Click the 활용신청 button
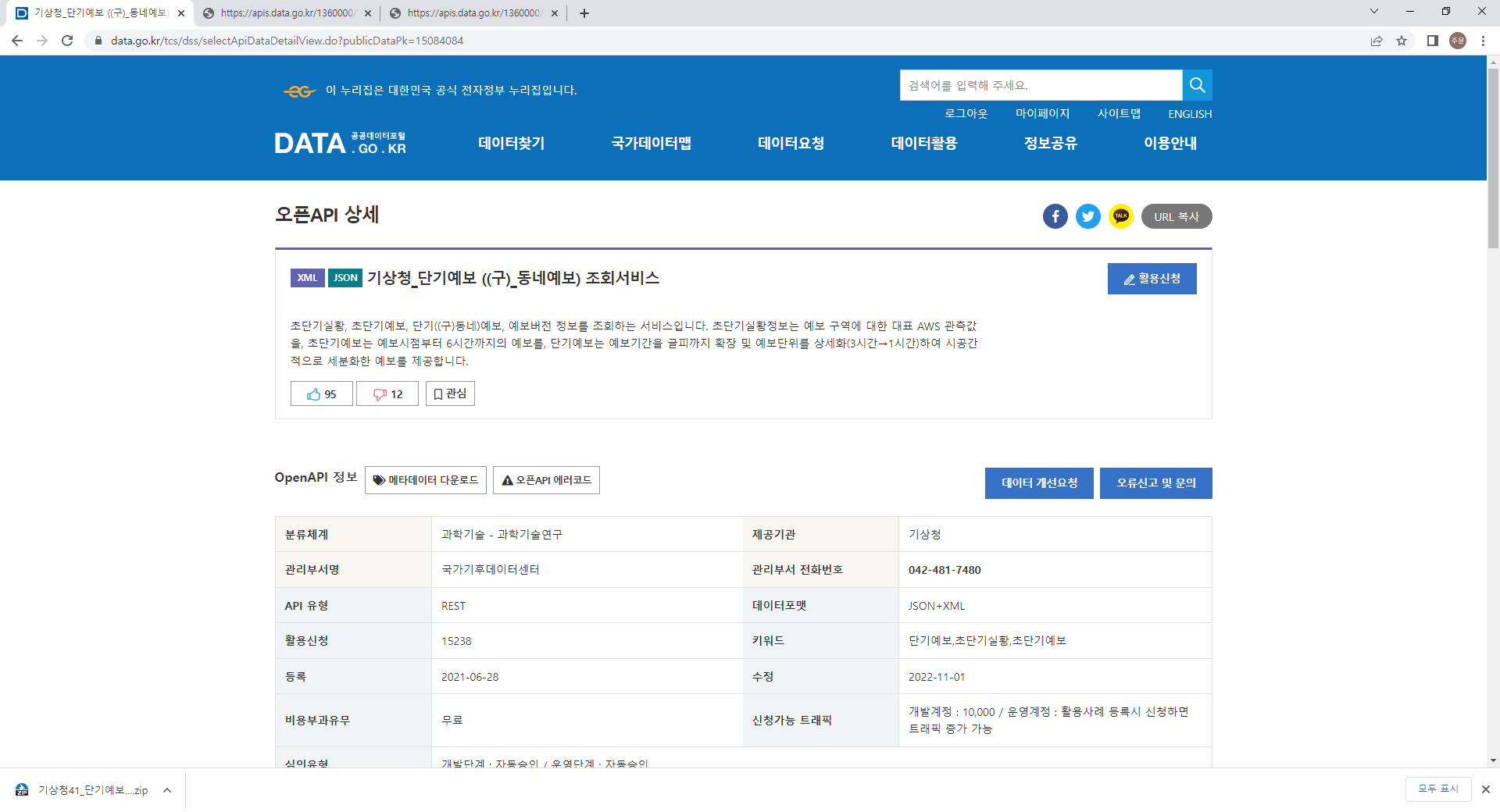1500x812 pixels. 1152,279
